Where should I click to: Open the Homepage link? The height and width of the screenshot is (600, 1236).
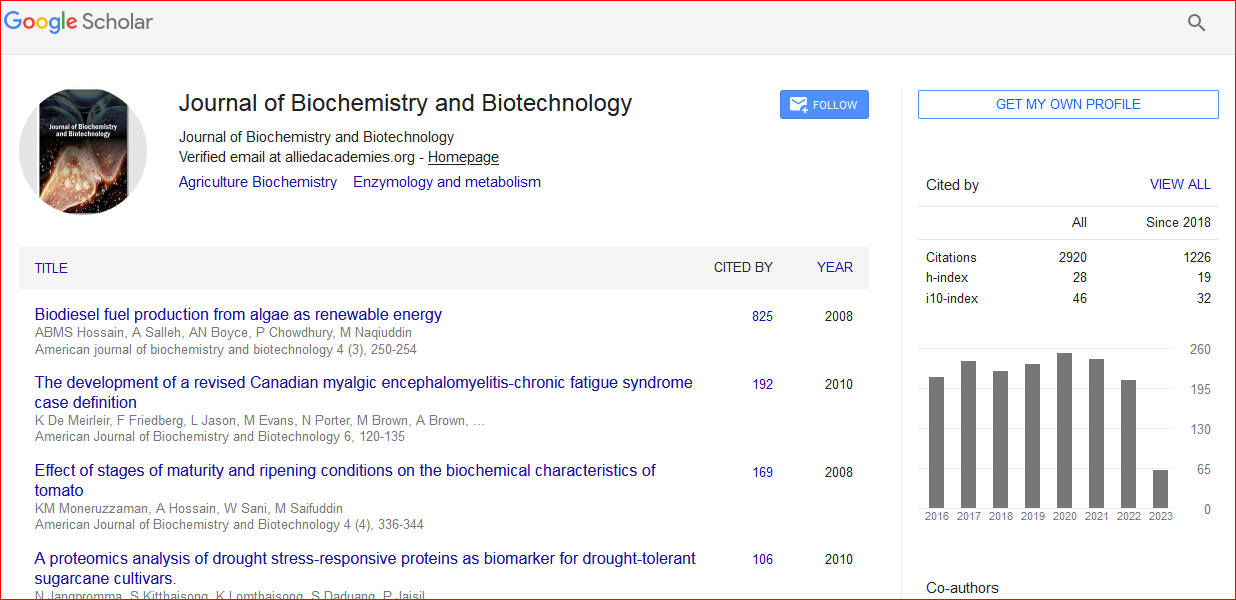pos(463,157)
